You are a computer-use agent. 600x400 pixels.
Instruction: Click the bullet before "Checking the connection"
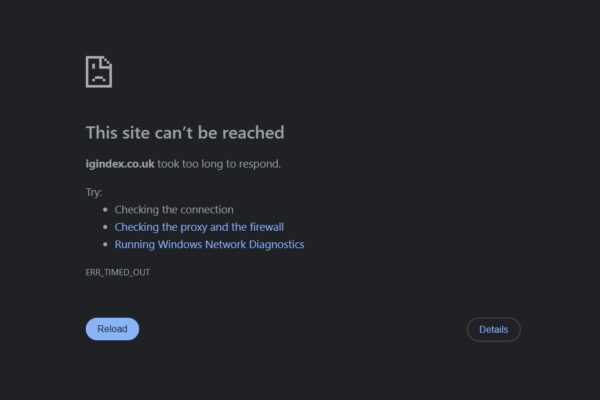pos(105,210)
